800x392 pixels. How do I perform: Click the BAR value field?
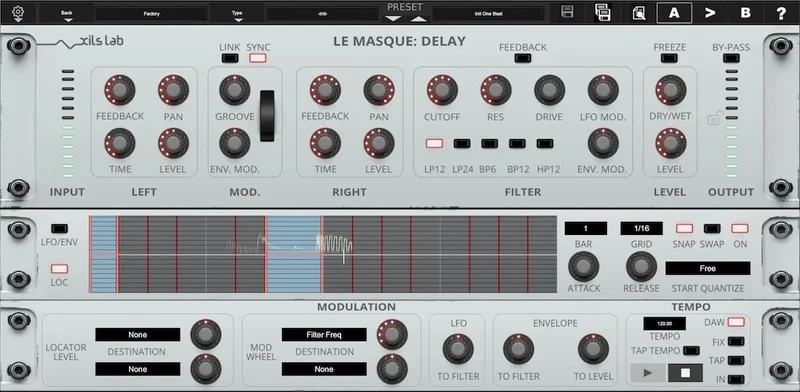[x=586, y=228]
